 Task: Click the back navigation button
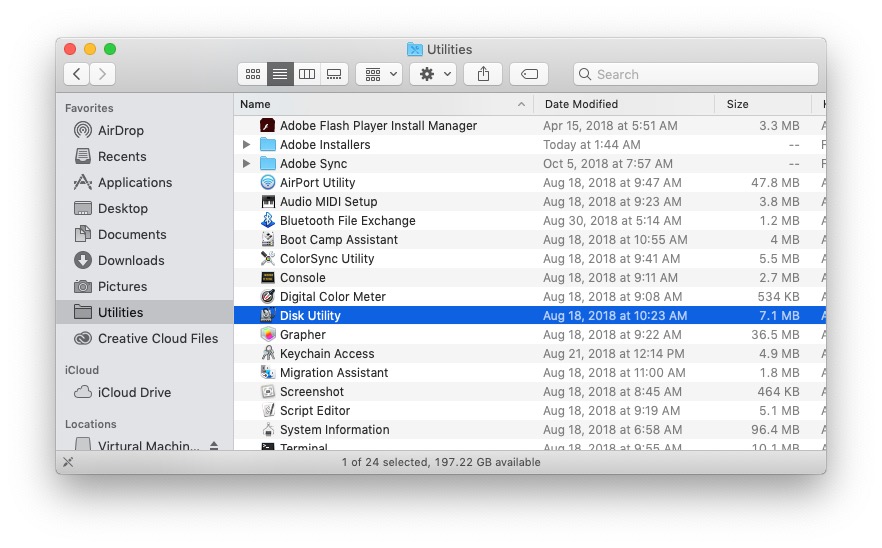[77, 74]
